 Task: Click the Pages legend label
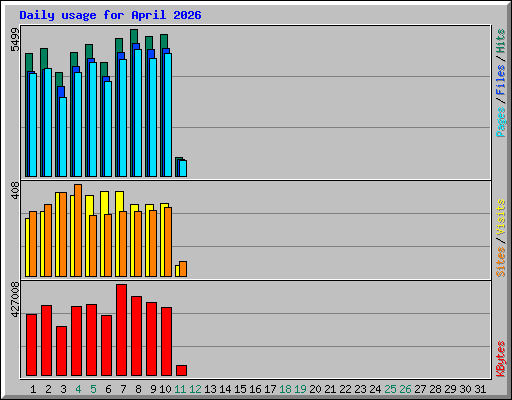click(x=500, y=122)
